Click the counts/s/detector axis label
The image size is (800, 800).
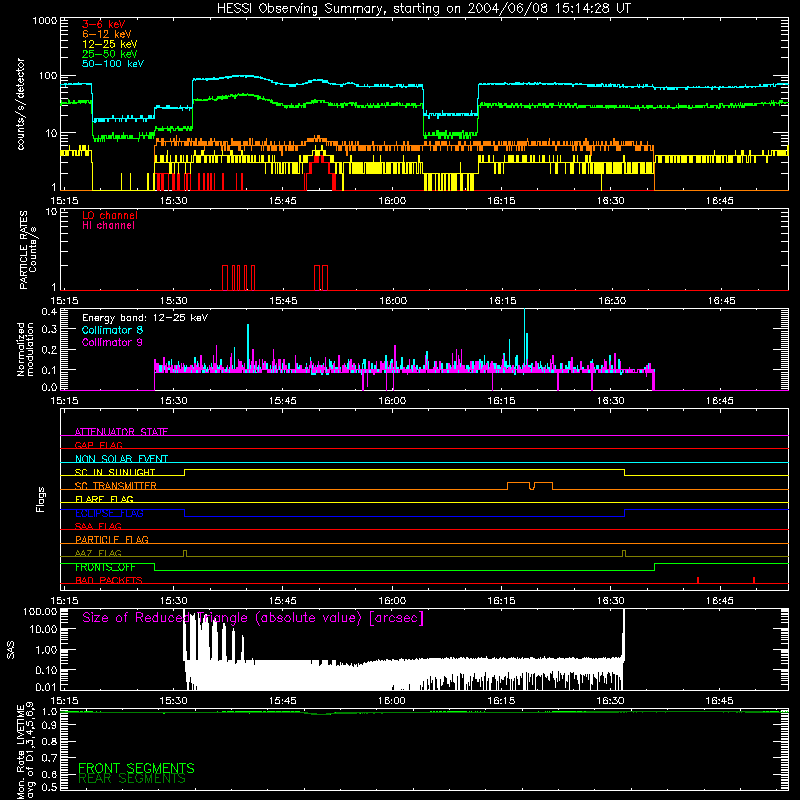pyautogui.click(x=20, y=104)
